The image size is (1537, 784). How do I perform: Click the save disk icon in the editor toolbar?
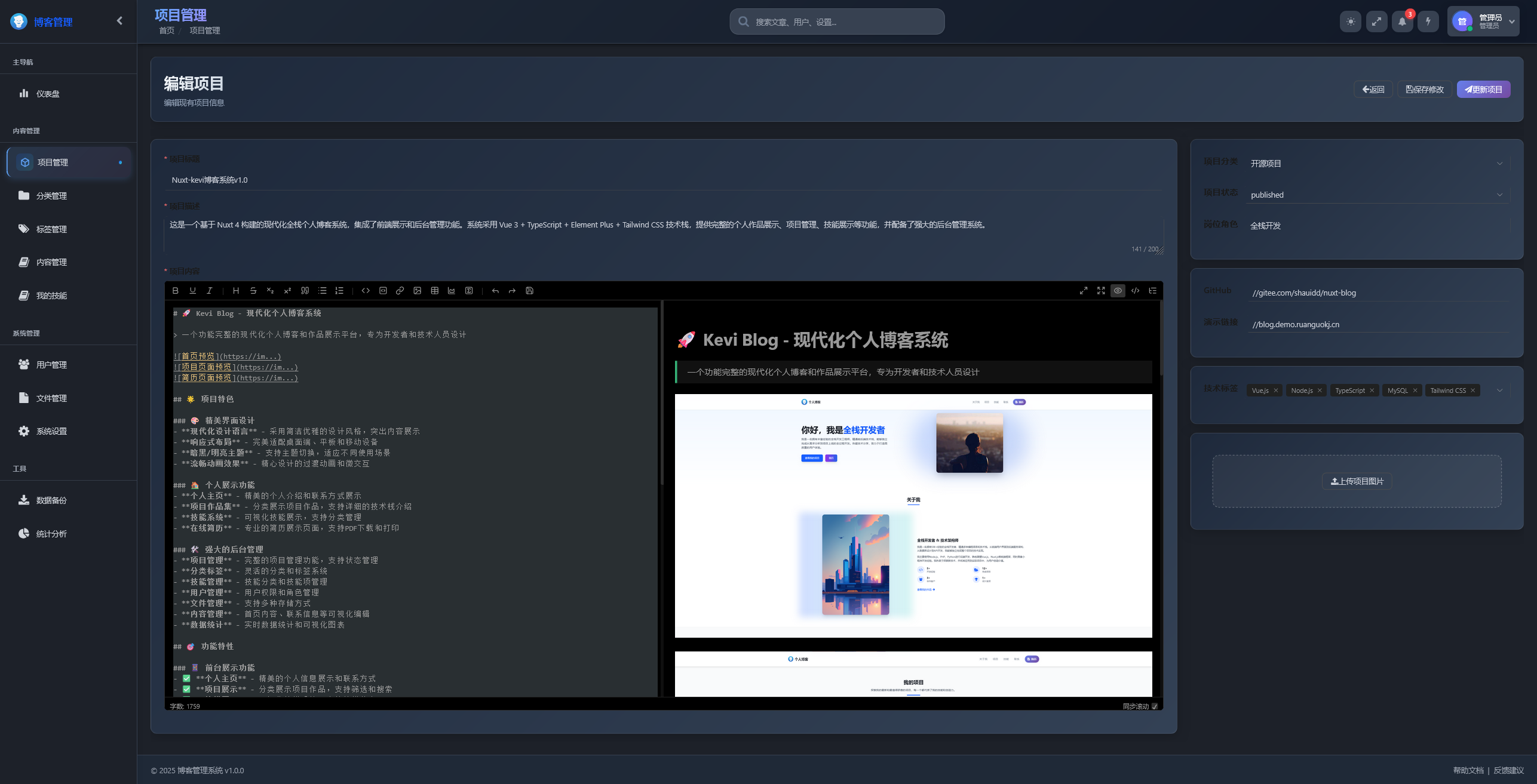click(529, 291)
